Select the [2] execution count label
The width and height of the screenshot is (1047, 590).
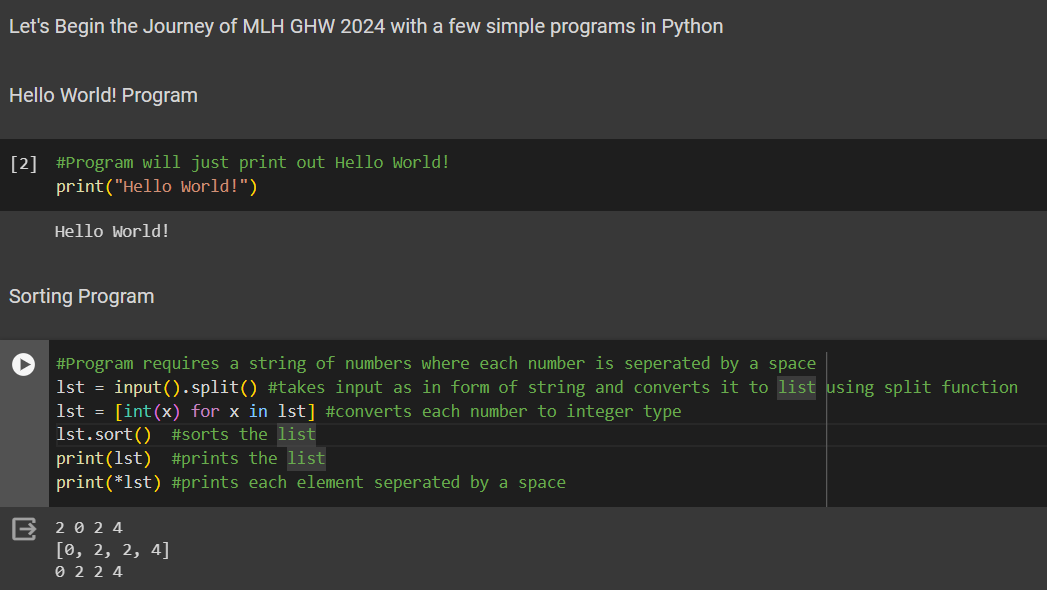tap(23, 164)
